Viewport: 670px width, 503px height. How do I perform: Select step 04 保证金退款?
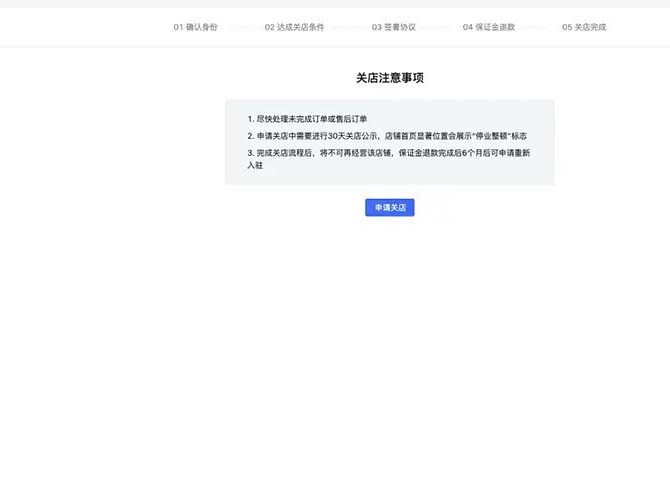pyautogui.click(x=489, y=27)
